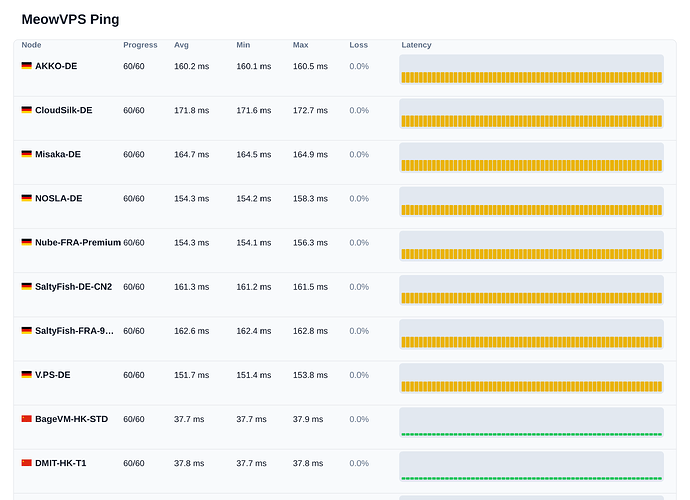690x500 pixels.
Task: Select the Nube-FRA-Premium node name
Action: [x=78, y=243]
